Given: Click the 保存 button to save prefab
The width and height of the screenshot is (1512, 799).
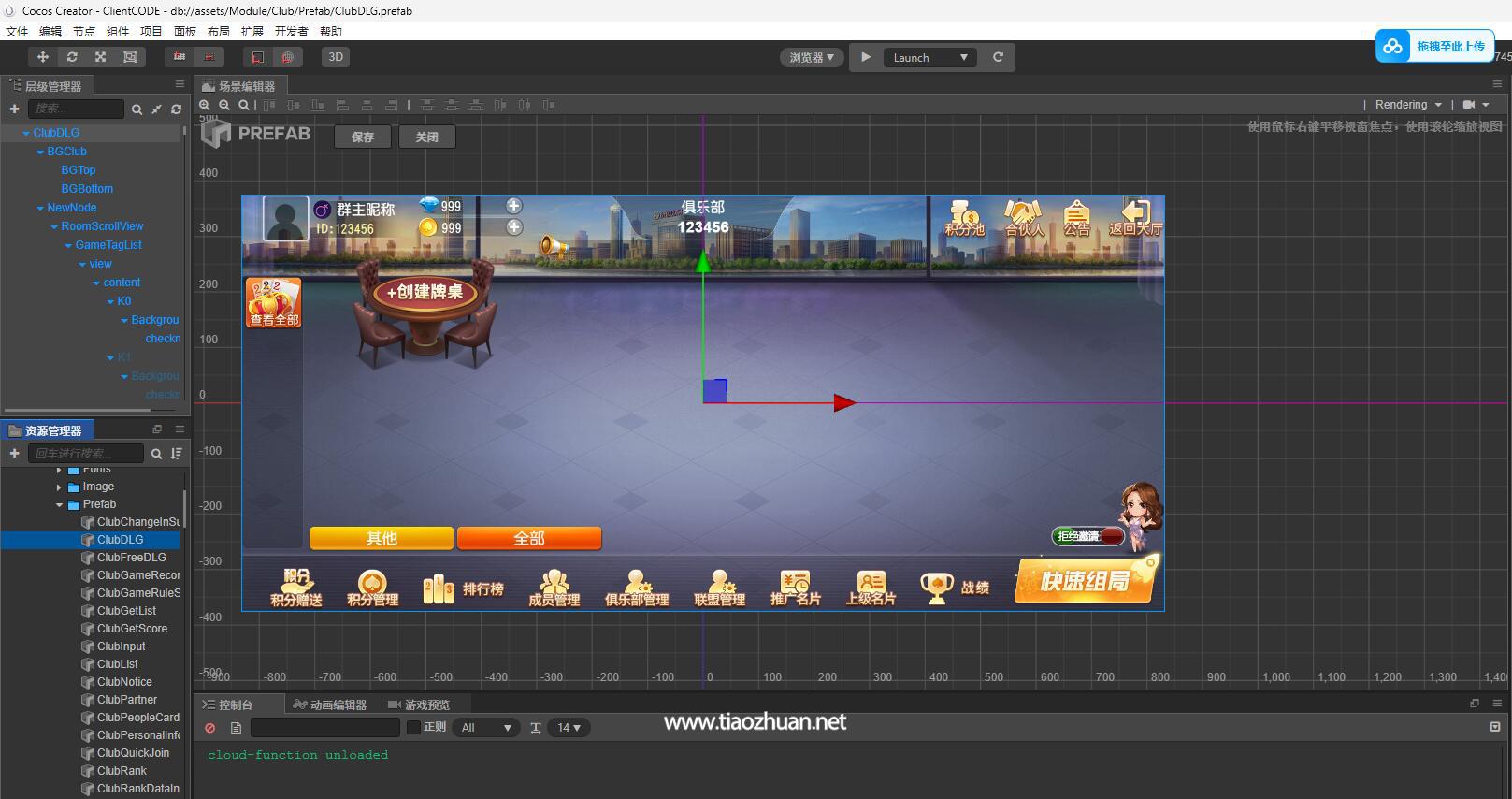Looking at the screenshot, I should (363, 137).
